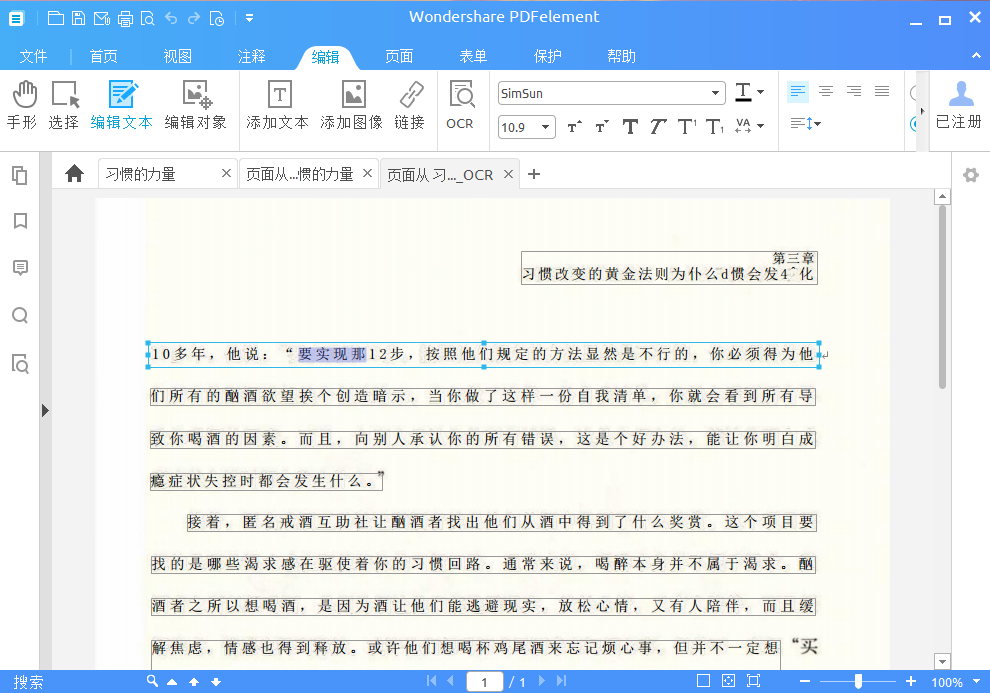Undo last action in quick access bar

pyautogui.click(x=171, y=18)
